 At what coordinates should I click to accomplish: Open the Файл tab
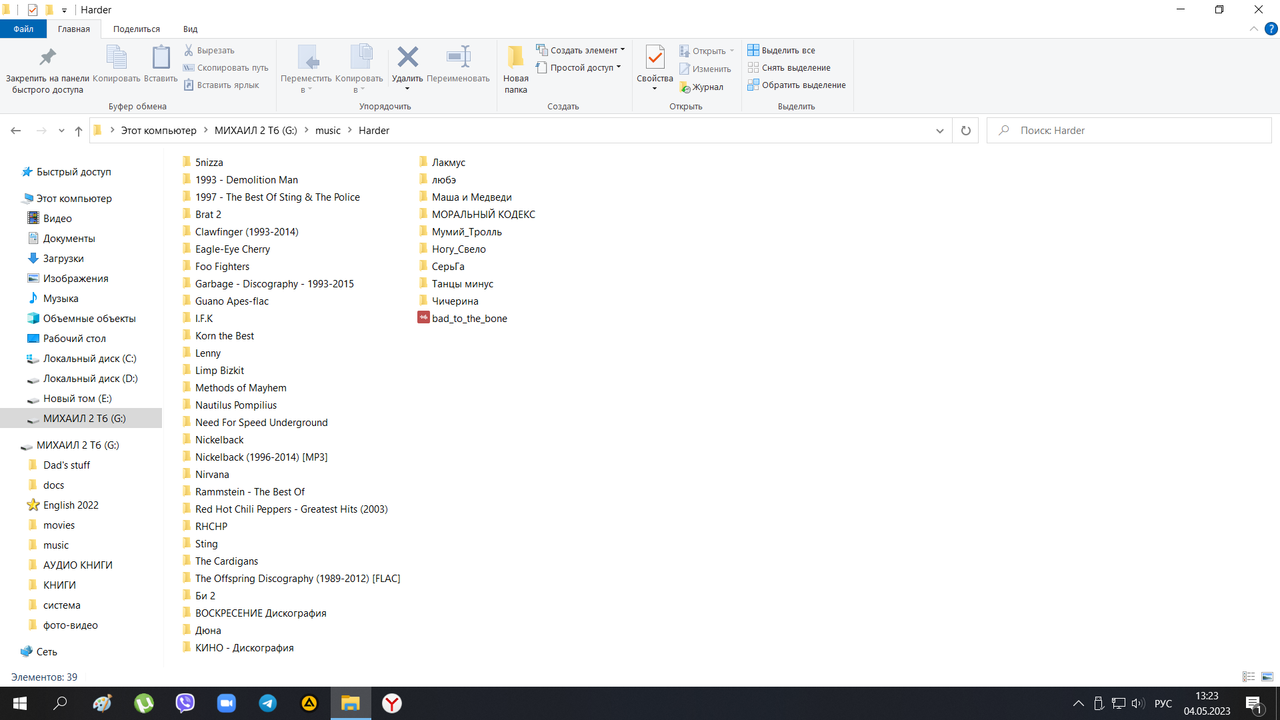tap(24, 29)
